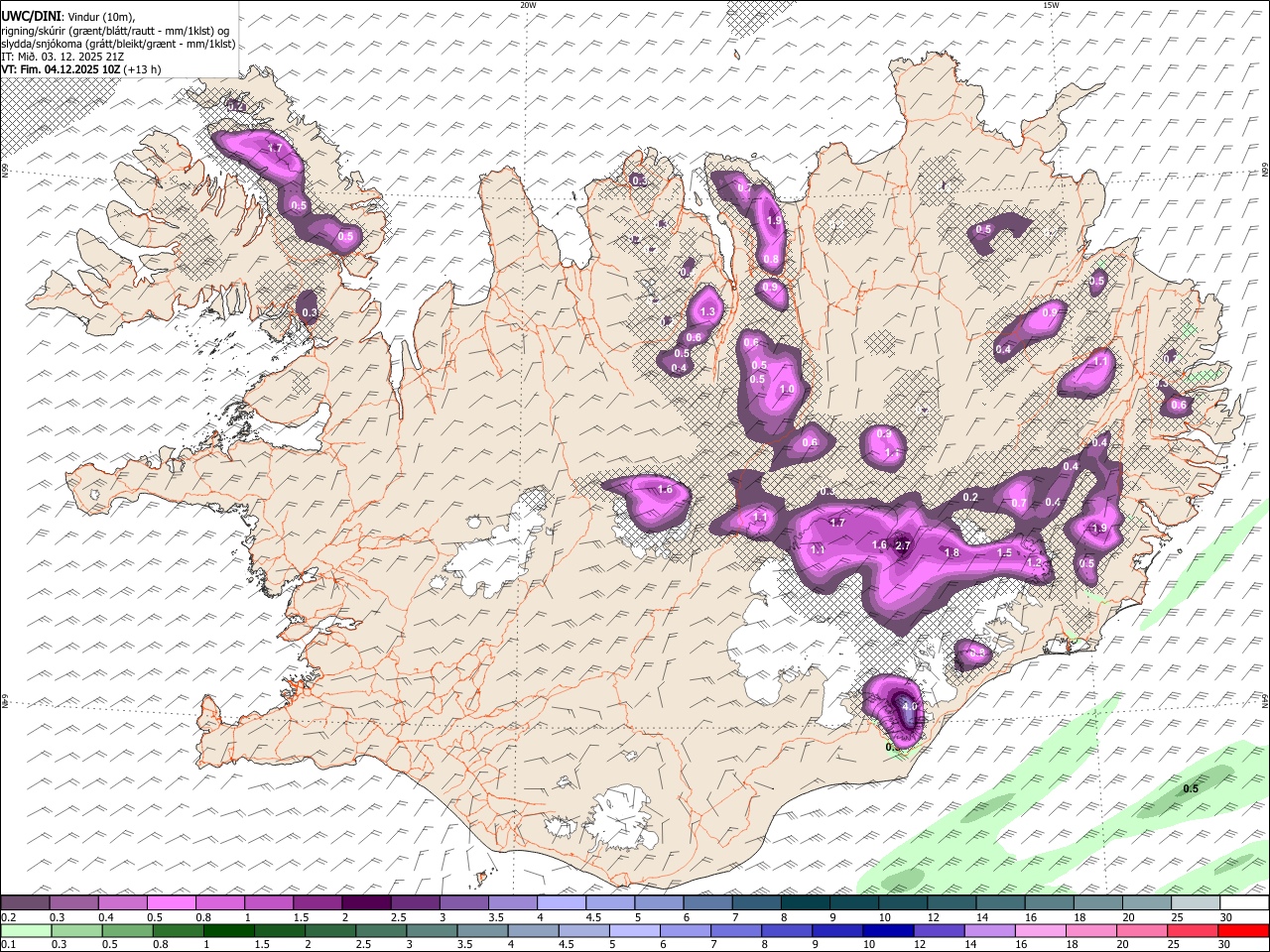Screen dimensions: 1270x952
Task: Click the 'VT: Fim. 04.12.2025 10Z (+13 h)' line
Action: tap(81, 69)
